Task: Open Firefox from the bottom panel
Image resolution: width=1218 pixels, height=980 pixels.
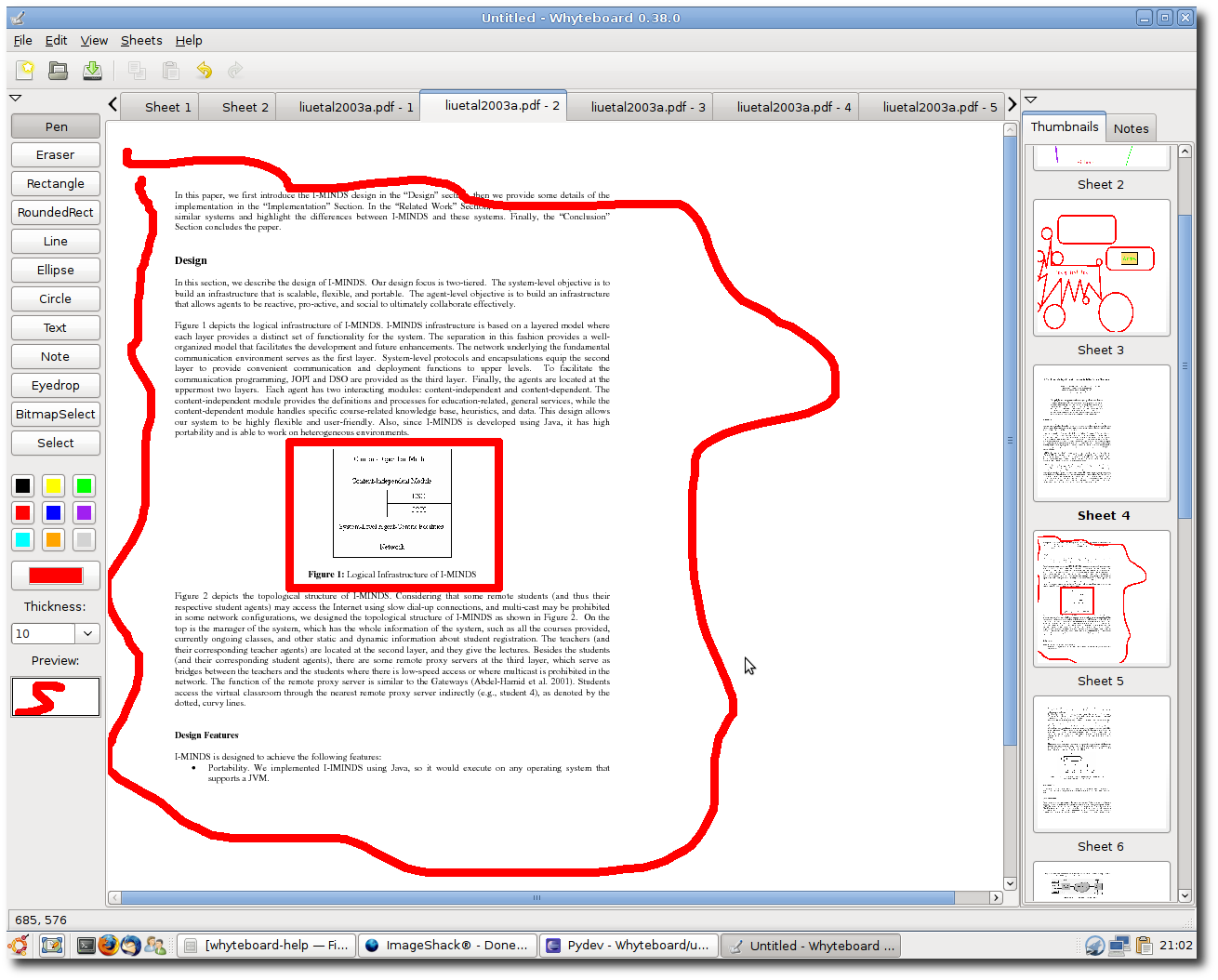Action: pyautogui.click(x=108, y=946)
